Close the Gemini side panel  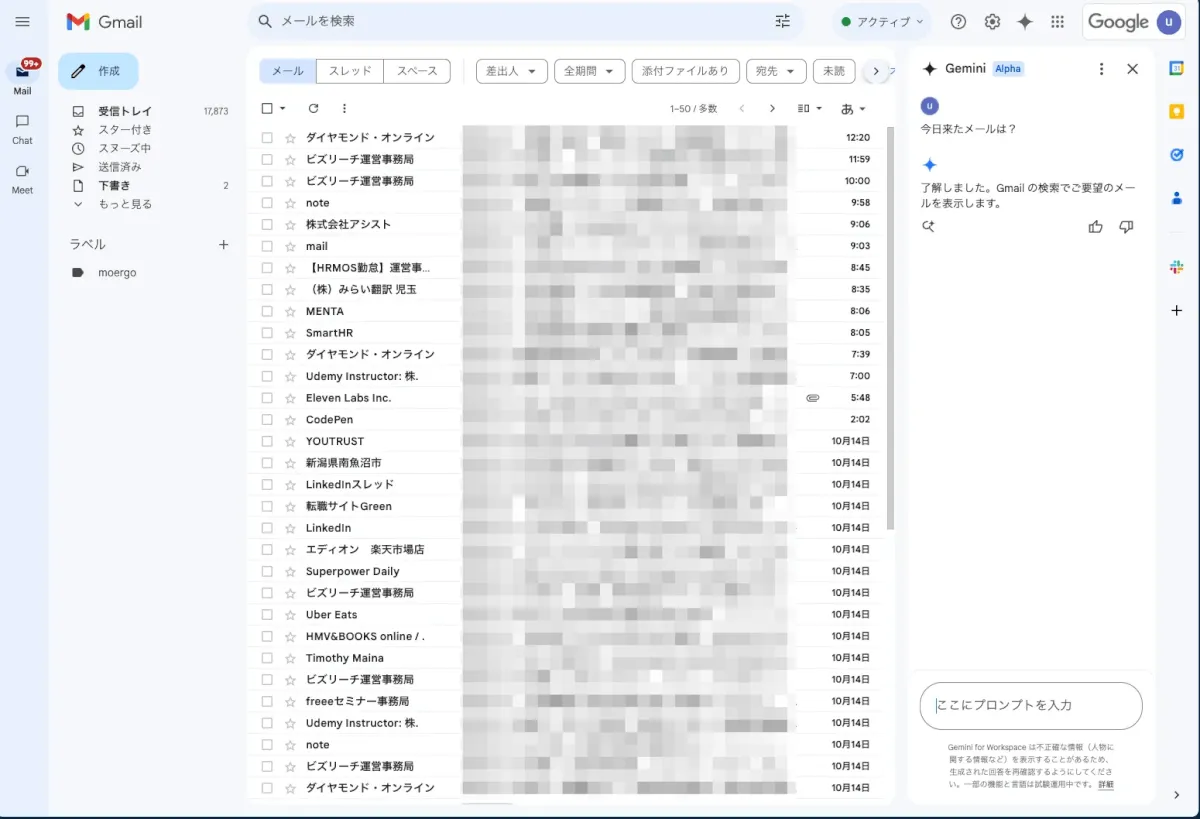[1132, 69]
